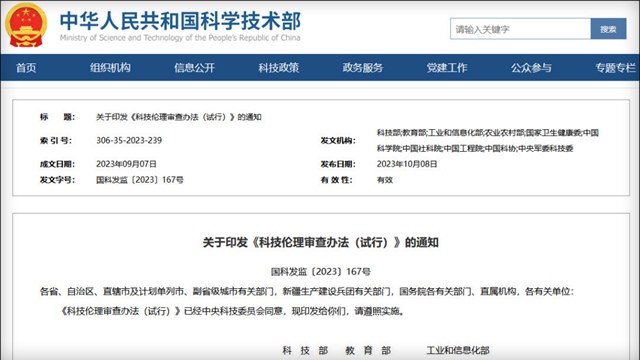640x360 pixels.
Task: Click the English ministry name subtitle
Action: pos(180,38)
